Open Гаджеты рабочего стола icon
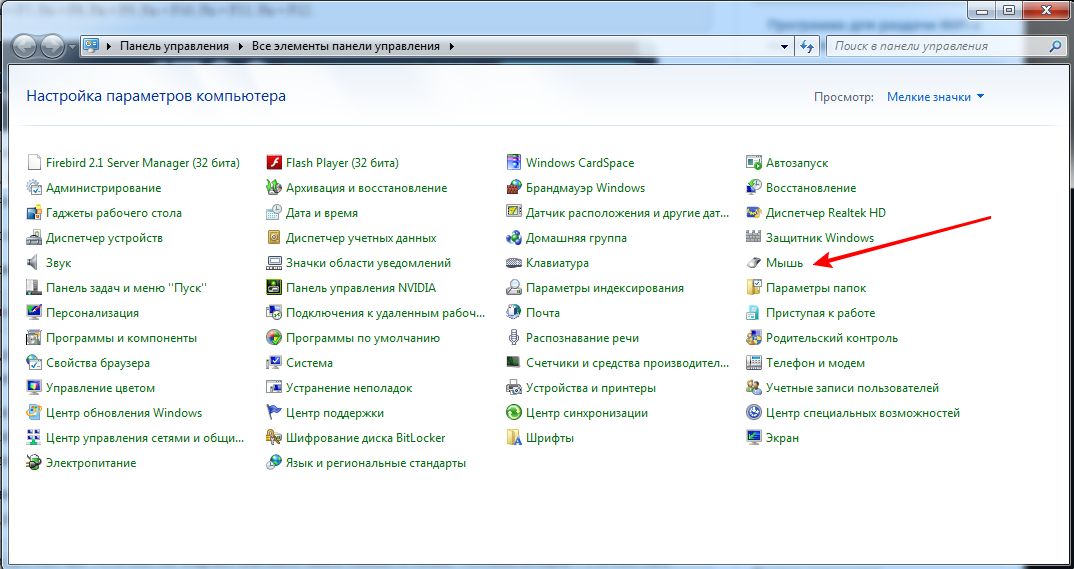 coord(34,213)
